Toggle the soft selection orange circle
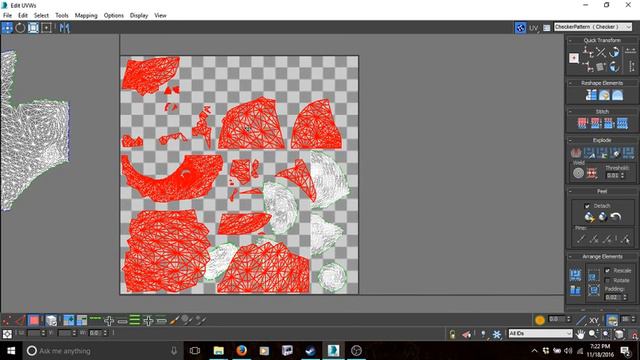640x360 pixels. [540, 320]
